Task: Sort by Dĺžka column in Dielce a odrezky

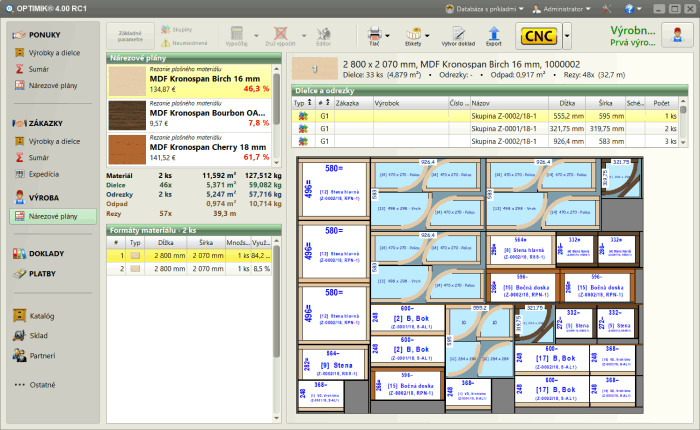Action: click(567, 103)
